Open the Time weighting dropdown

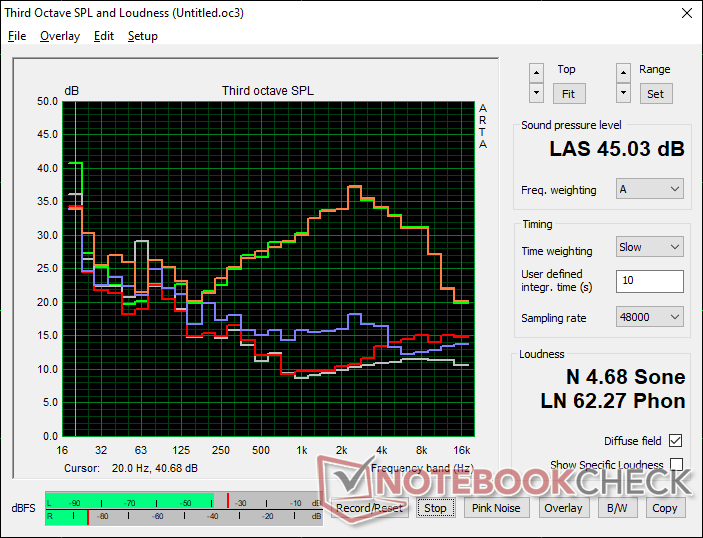coord(650,247)
